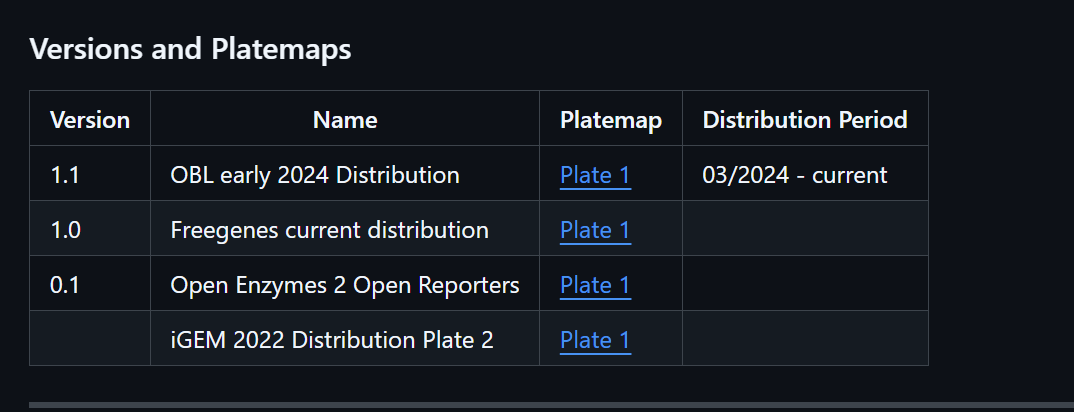Click the OBL early 2024 Distribution name

pyautogui.click(x=315, y=175)
